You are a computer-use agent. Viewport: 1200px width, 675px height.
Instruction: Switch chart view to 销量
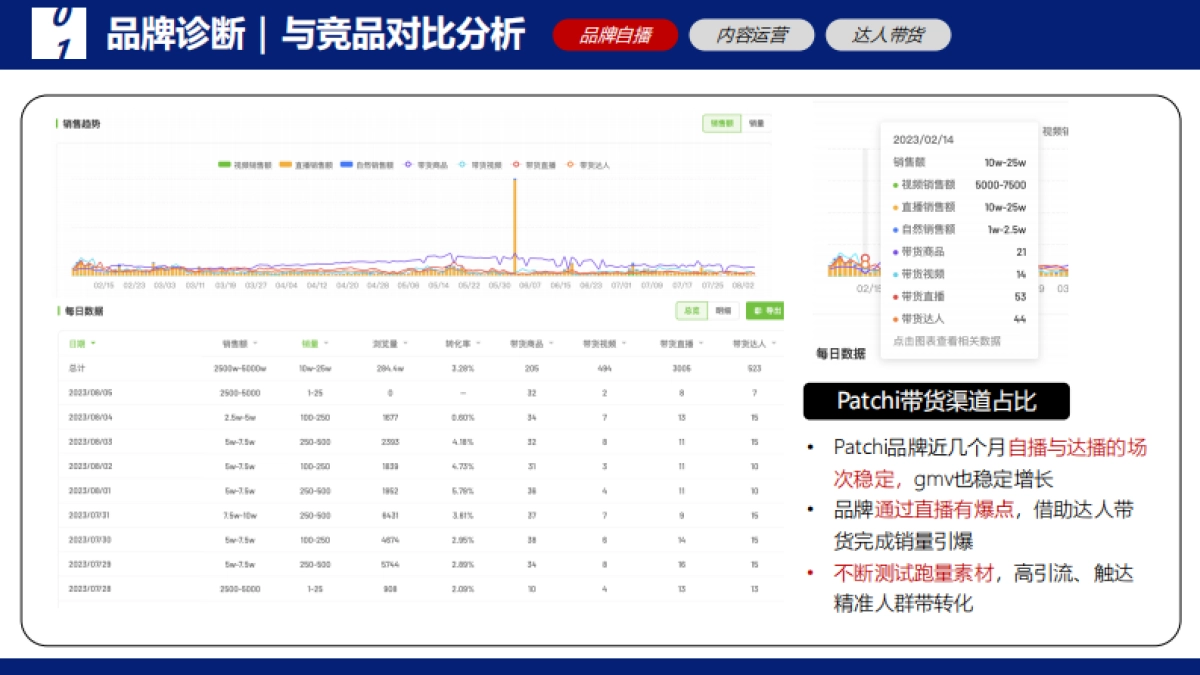pyautogui.click(x=755, y=123)
